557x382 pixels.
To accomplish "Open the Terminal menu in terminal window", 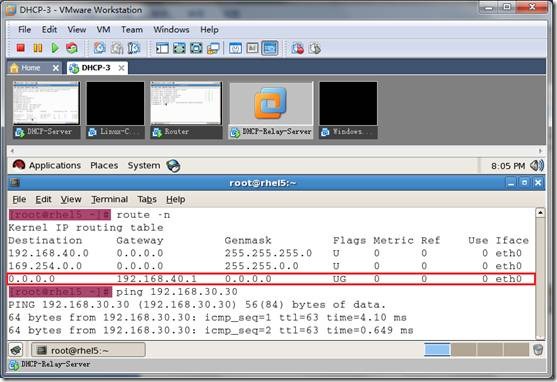I will tap(109, 199).
